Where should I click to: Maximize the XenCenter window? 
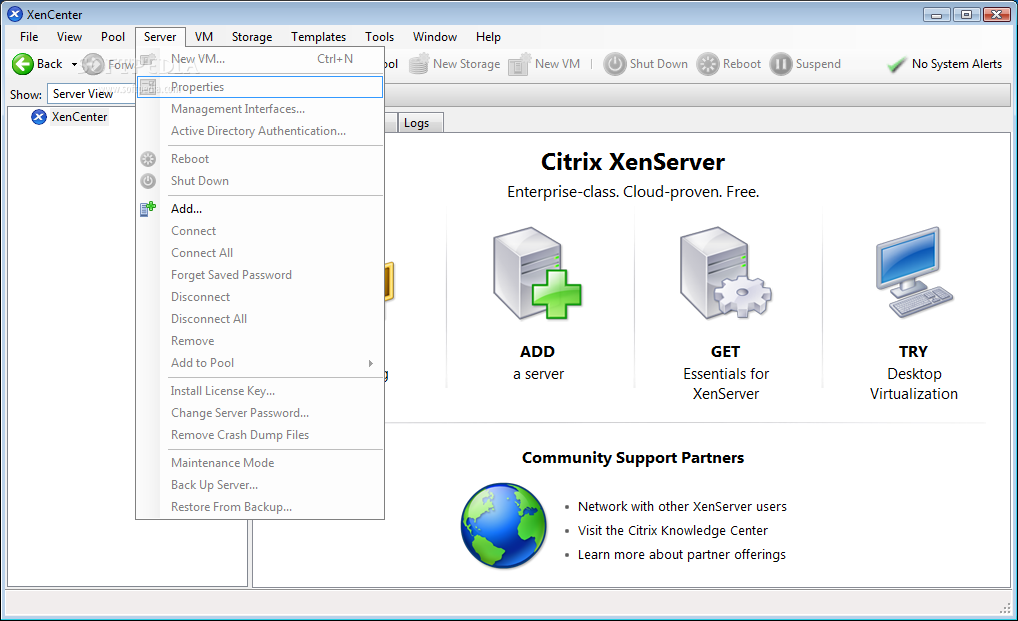[966, 14]
